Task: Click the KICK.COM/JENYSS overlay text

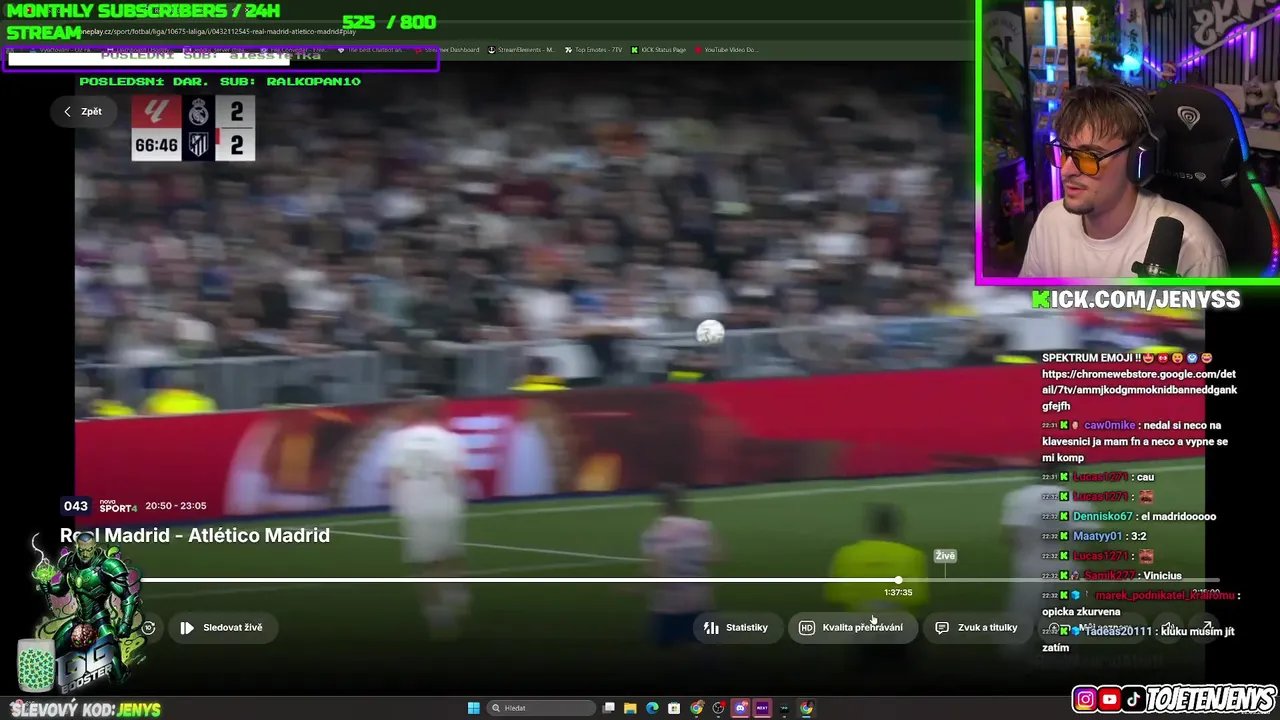Action: pos(1136,299)
